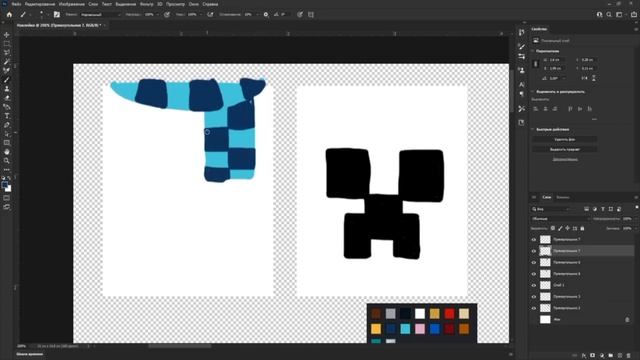The image size is (640, 360).
Task: Click the Выделить предмет quick action button
Action: pyautogui.click(x=564, y=149)
